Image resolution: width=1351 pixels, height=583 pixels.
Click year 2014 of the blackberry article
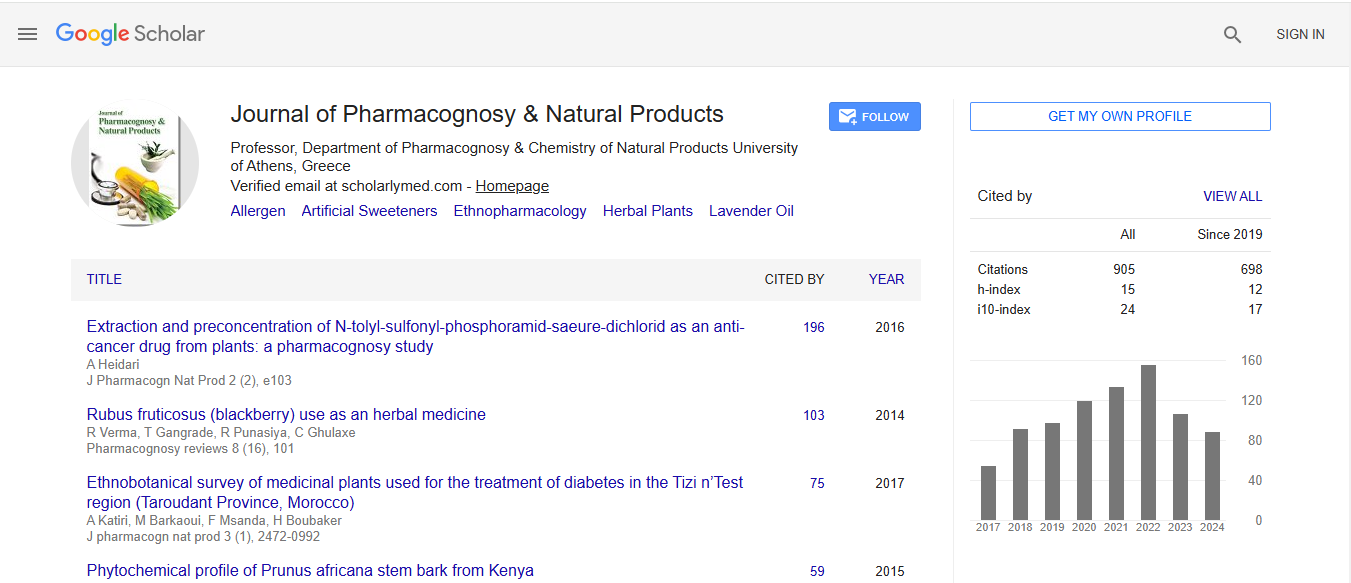(x=890, y=415)
